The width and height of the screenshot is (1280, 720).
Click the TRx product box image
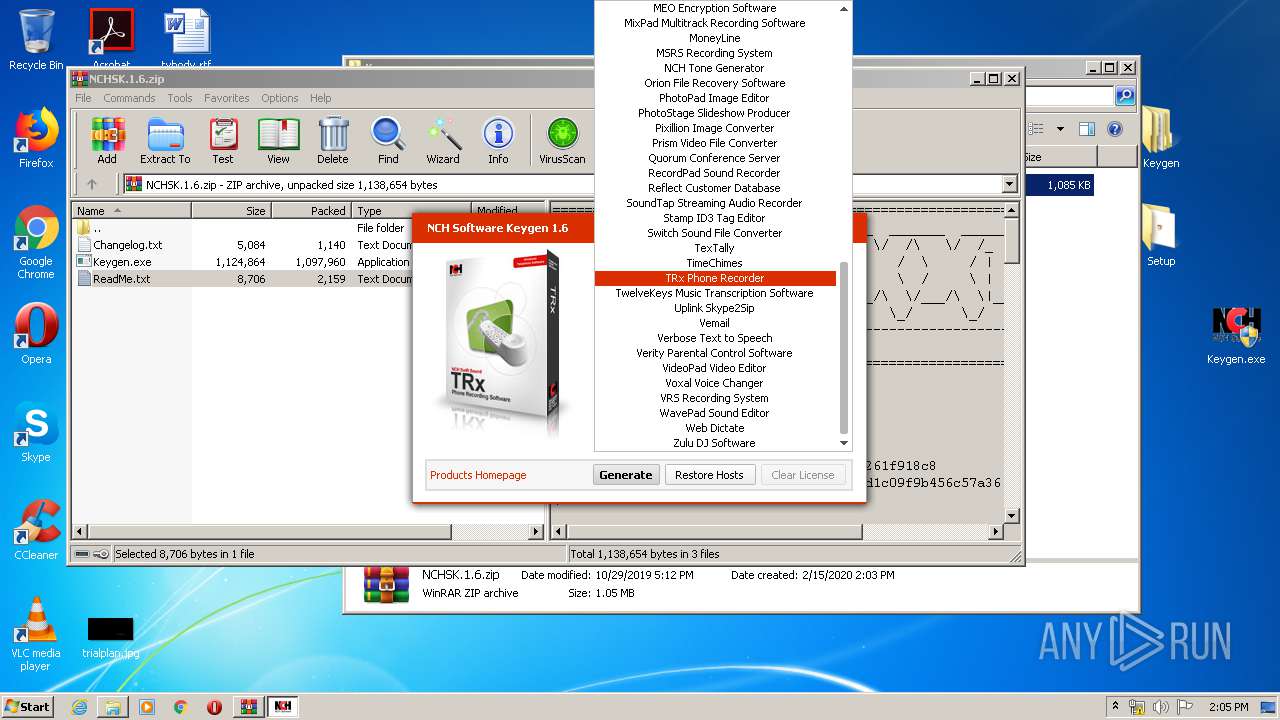503,345
